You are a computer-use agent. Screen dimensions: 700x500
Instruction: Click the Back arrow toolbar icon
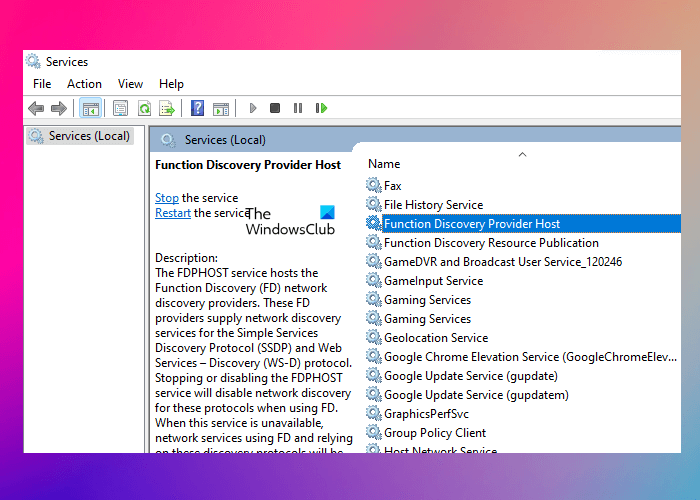[36, 108]
